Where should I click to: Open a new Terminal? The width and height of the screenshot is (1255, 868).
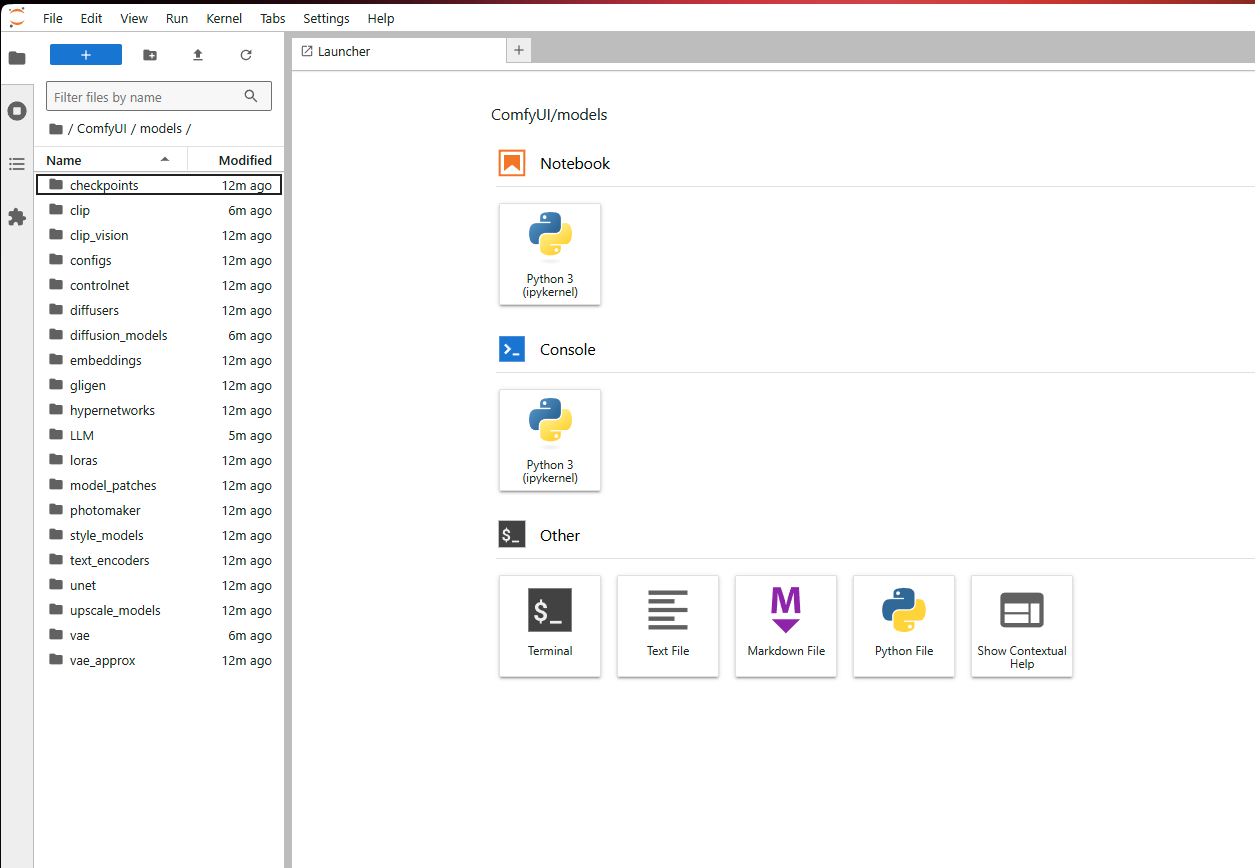(x=550, y=626)
